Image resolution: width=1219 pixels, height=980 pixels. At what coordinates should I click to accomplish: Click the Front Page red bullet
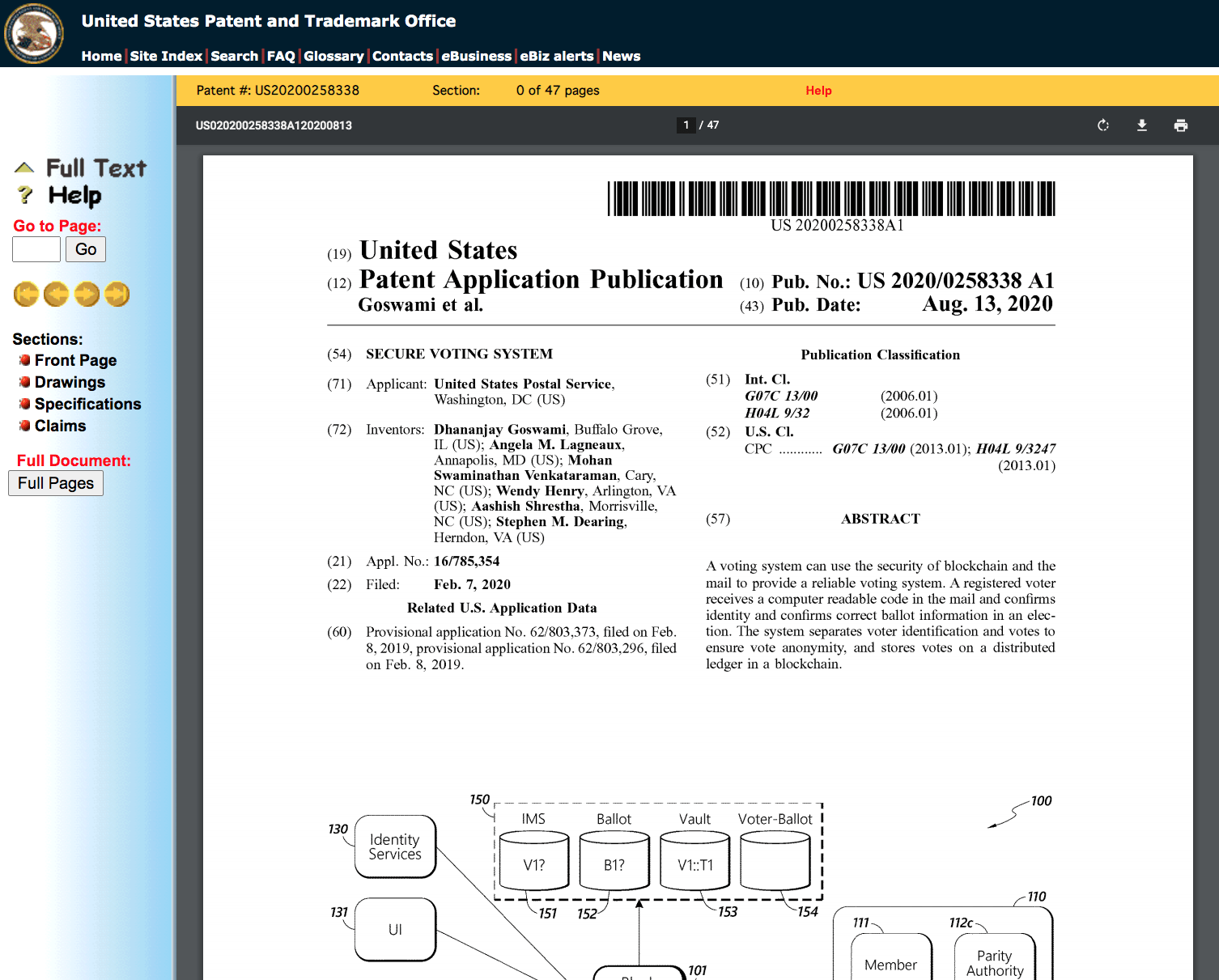(x=25, y=360)
